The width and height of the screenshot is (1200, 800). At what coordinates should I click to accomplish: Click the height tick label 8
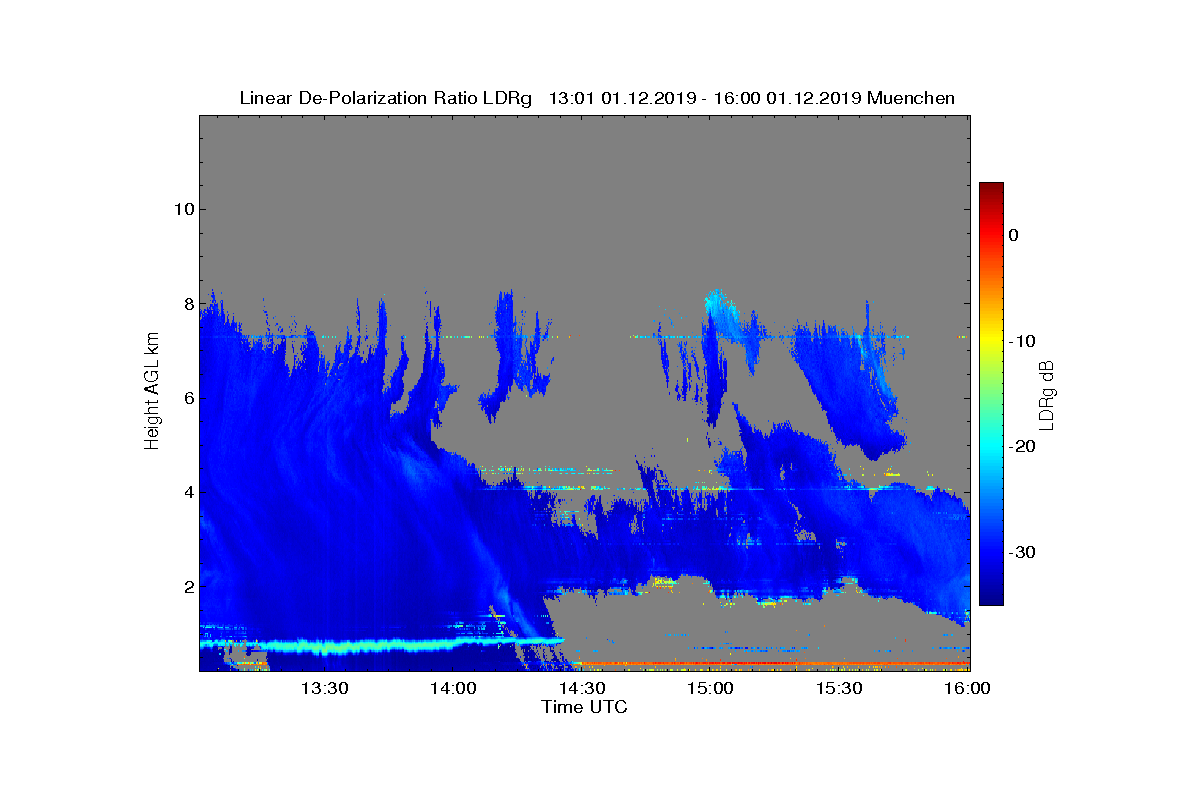188,304
